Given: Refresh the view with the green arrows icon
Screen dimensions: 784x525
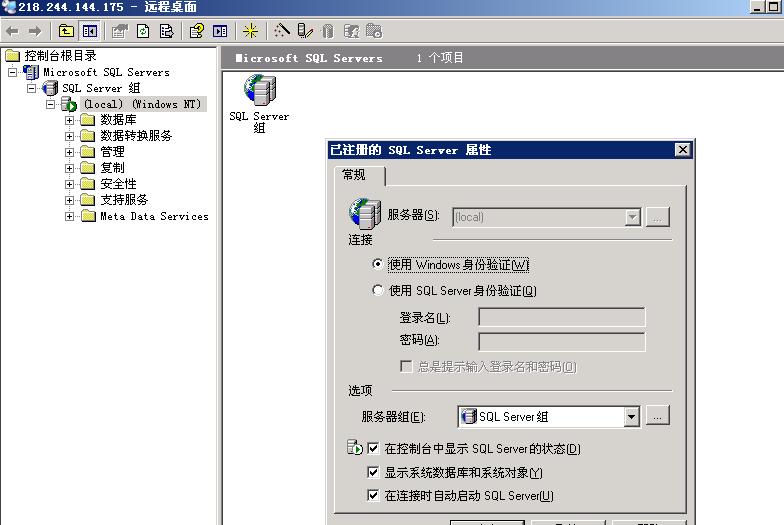Looking at the screenshot, I should click(143, 31).
